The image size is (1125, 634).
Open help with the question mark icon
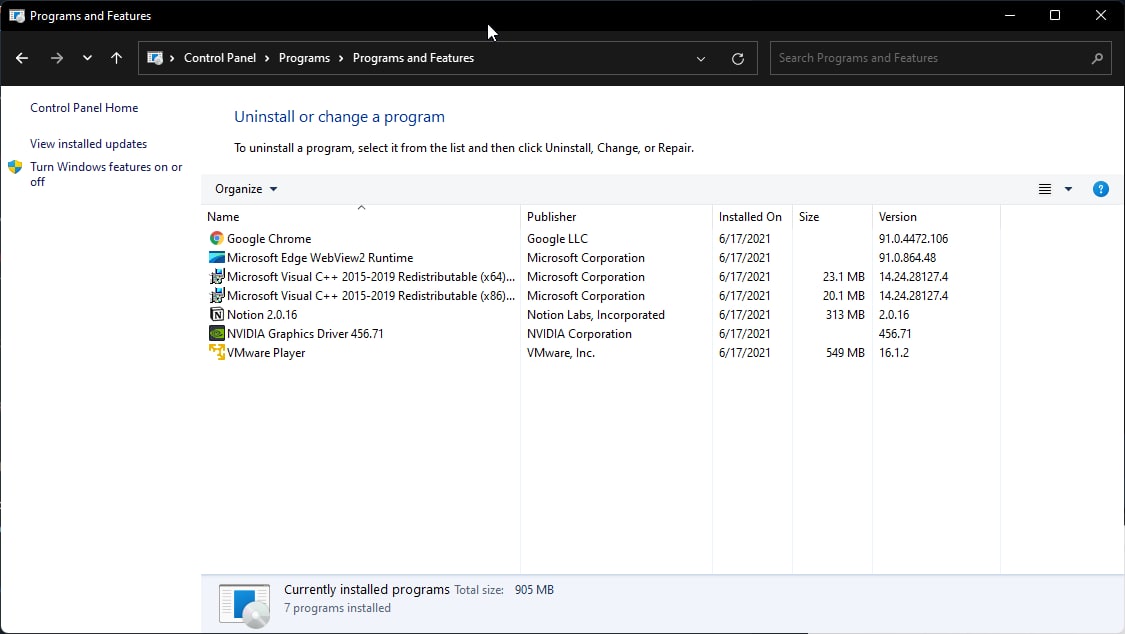[x=1101, y=189]
